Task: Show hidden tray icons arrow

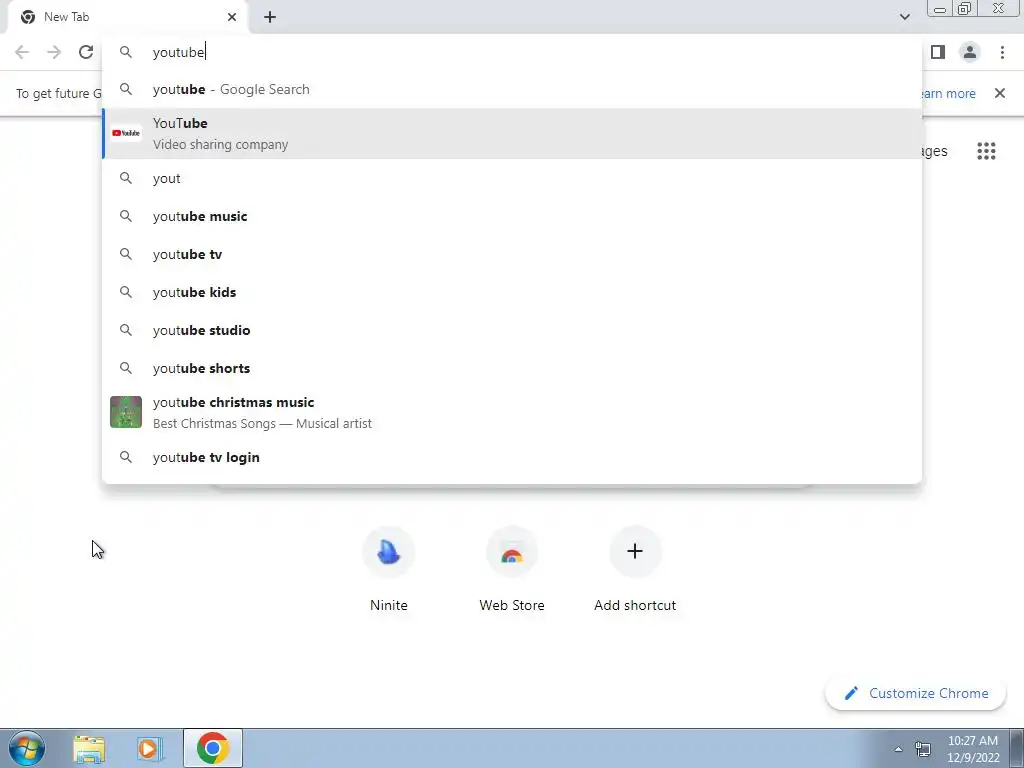Action: [898, 749]
